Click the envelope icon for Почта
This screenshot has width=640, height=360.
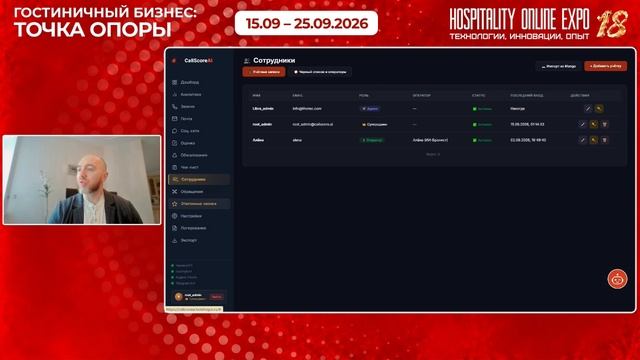point(175,119)
